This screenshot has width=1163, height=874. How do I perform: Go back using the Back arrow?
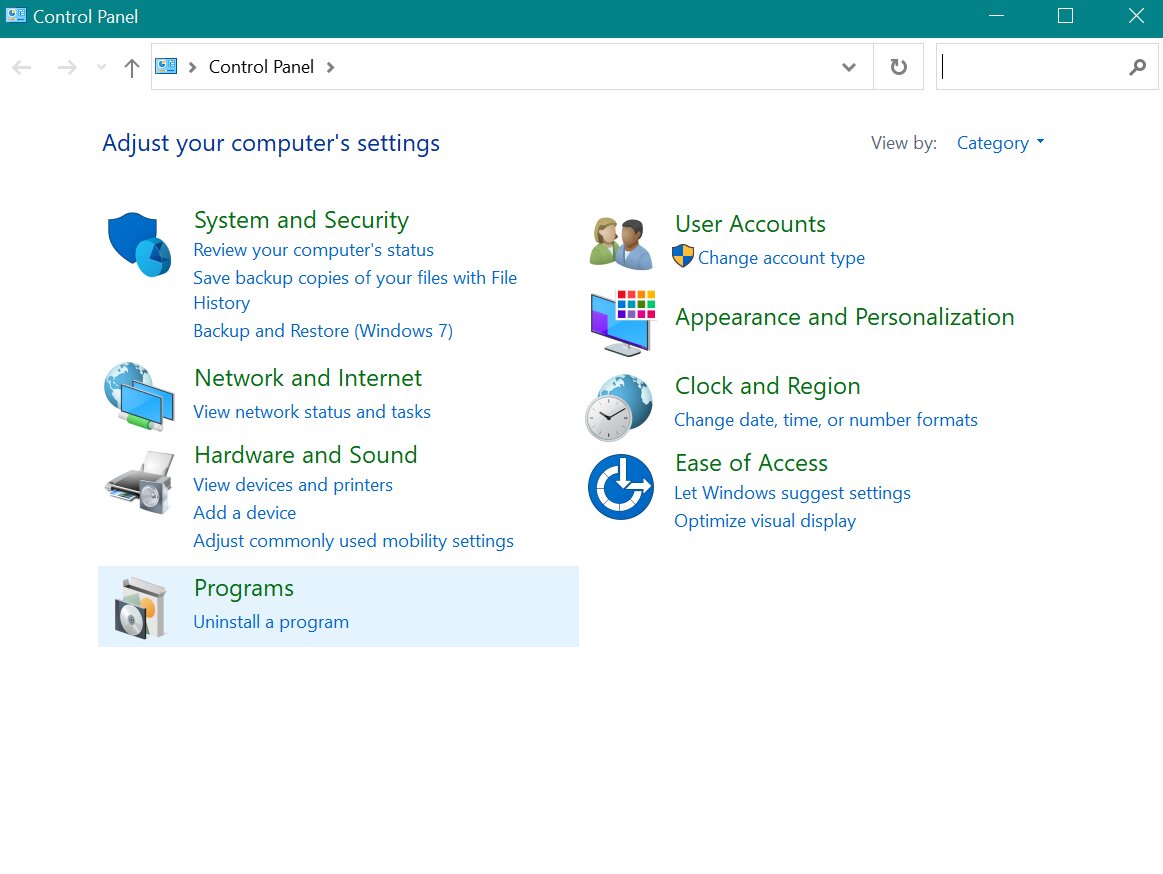click(x=22, y=68)
